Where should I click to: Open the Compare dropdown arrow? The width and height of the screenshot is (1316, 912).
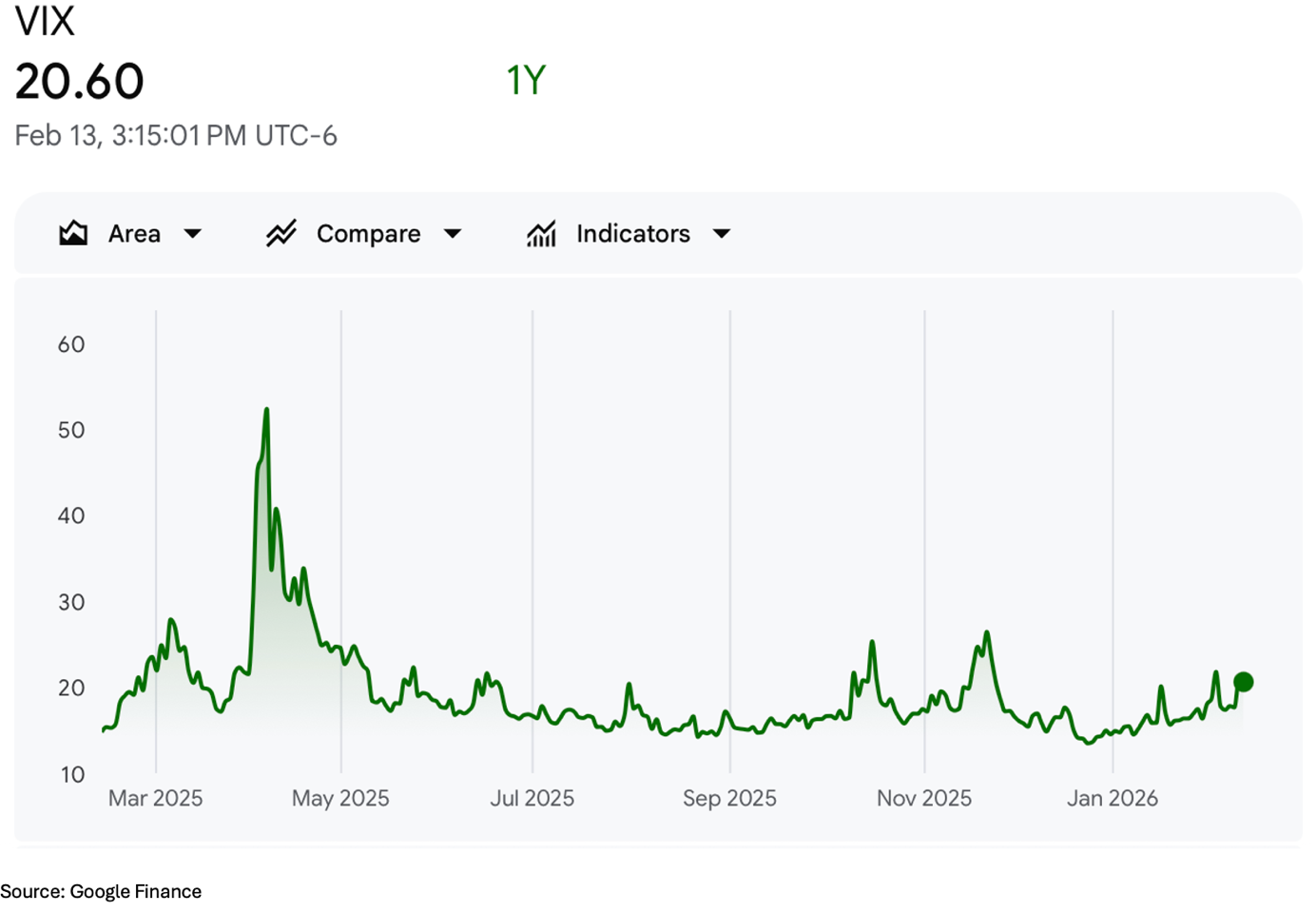(453, 234)
